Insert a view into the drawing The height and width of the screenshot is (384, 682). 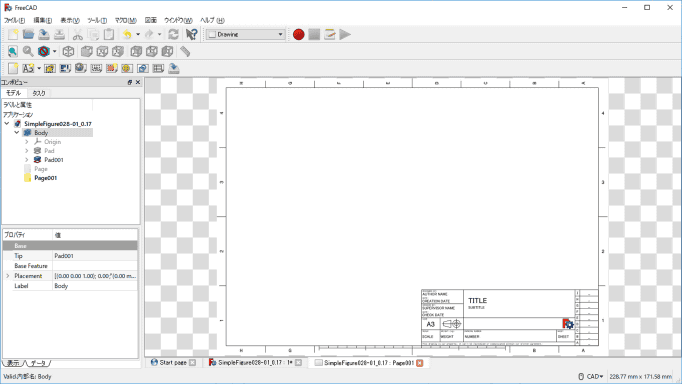click(50, 68)
